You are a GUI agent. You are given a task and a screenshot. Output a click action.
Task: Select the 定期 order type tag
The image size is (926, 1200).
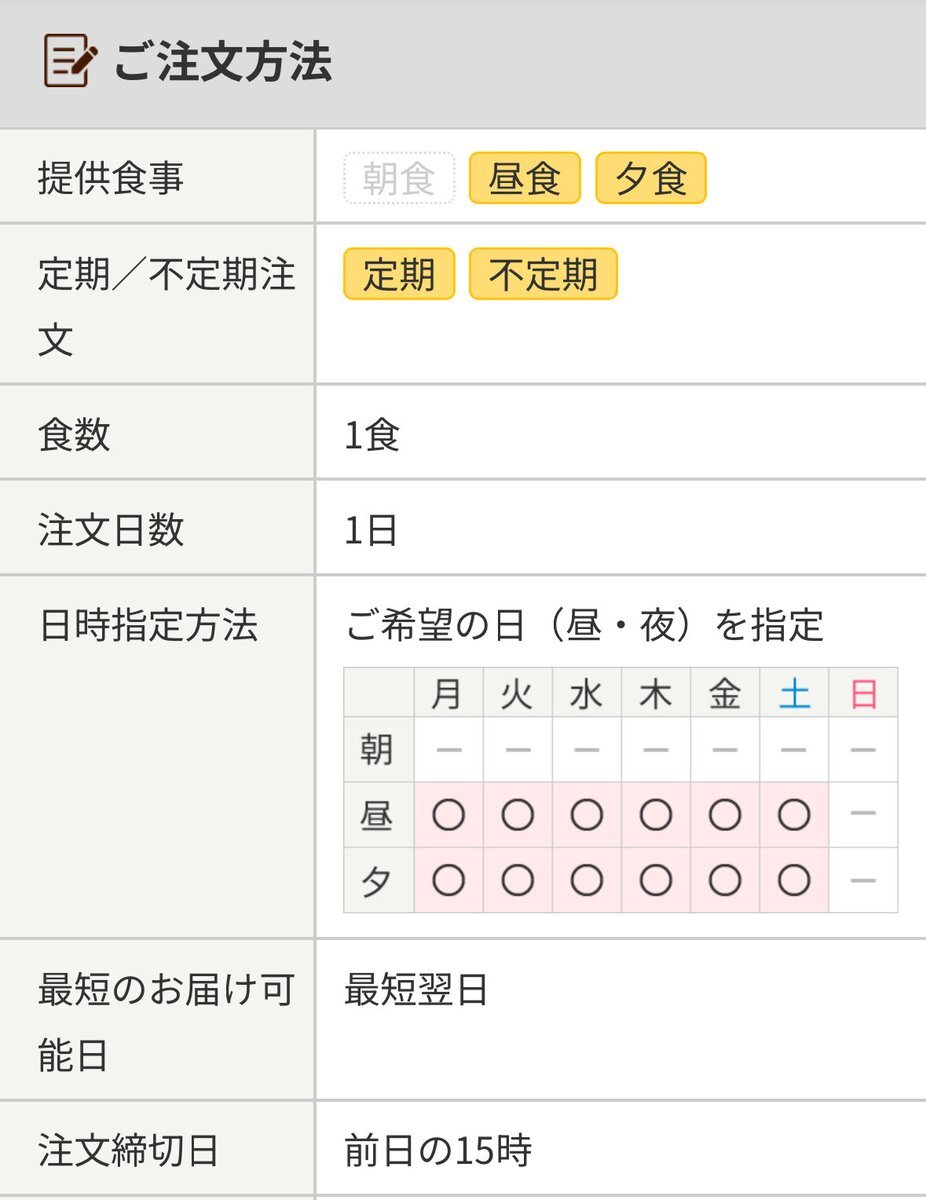tap(399, 275)
